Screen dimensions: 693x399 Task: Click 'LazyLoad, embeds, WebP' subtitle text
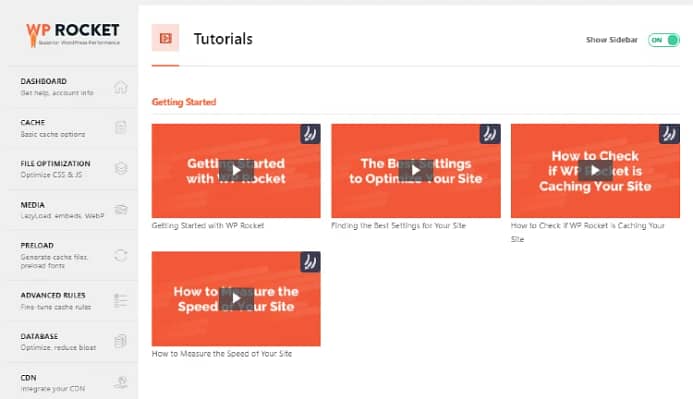pos(62,216)
